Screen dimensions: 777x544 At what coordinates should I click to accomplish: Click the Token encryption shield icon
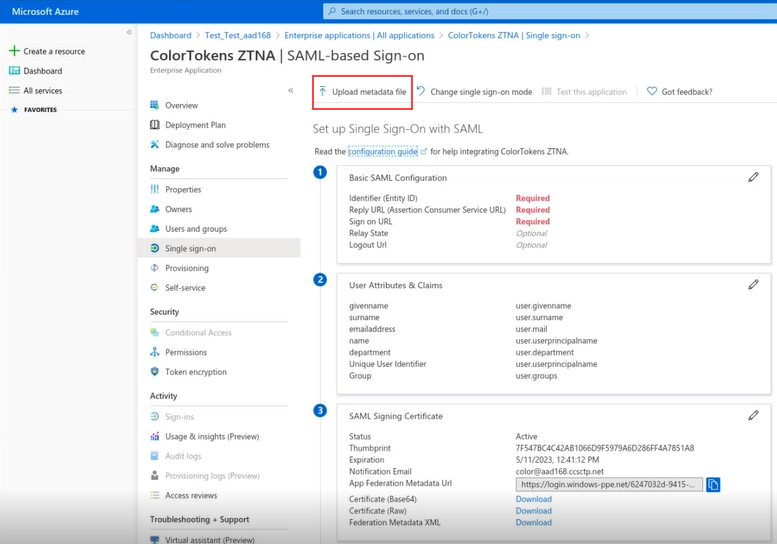155,372
